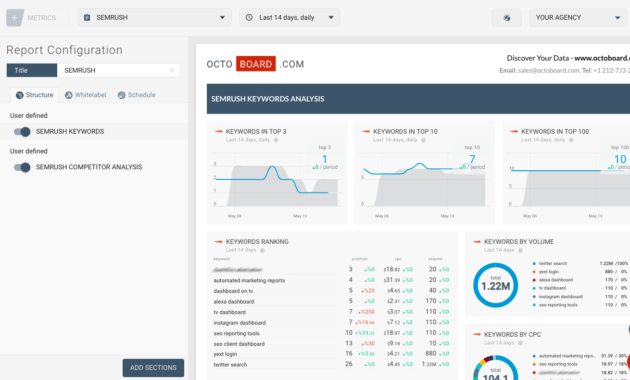Click the plus add metrics icon
Image resolution: width=630 pixels, height=380 pixels.
(15, 18)
